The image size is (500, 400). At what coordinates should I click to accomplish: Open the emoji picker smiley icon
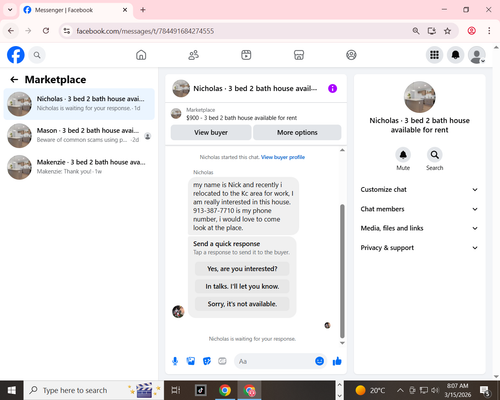click(x=319, y=361)
